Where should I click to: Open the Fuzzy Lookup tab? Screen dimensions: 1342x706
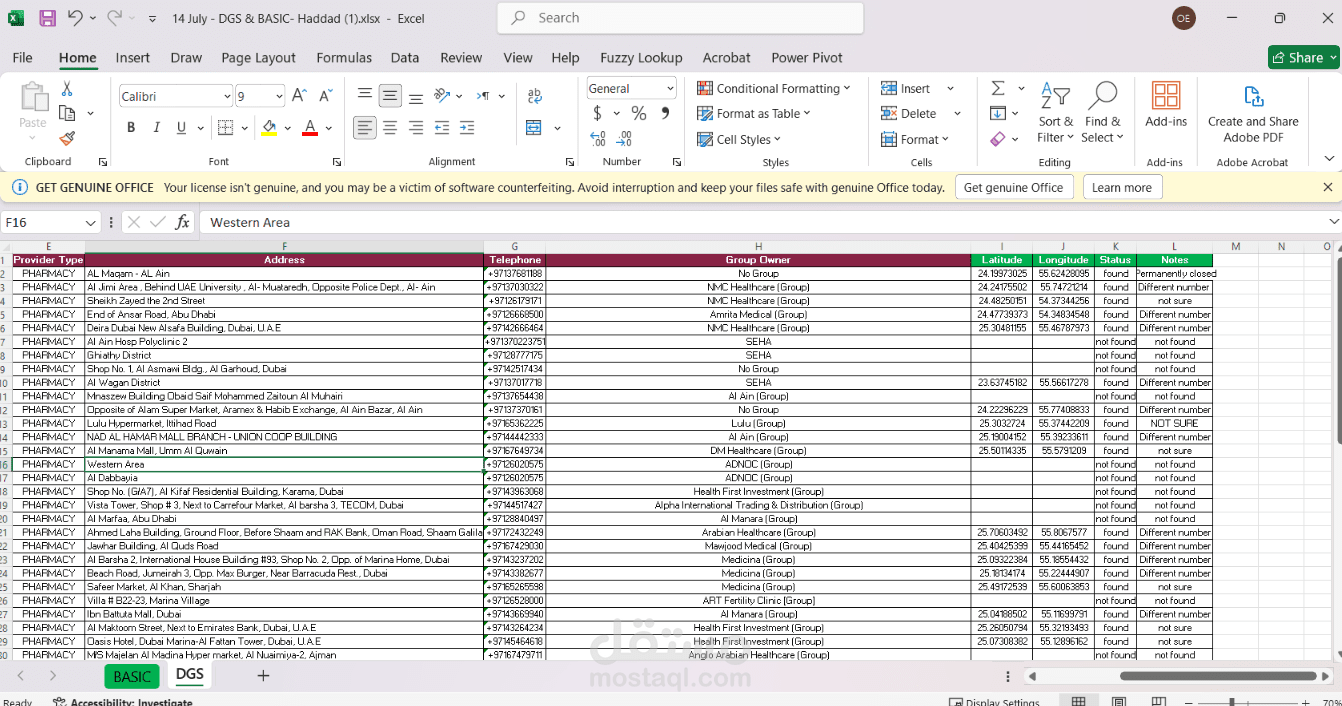coord(641,58)
